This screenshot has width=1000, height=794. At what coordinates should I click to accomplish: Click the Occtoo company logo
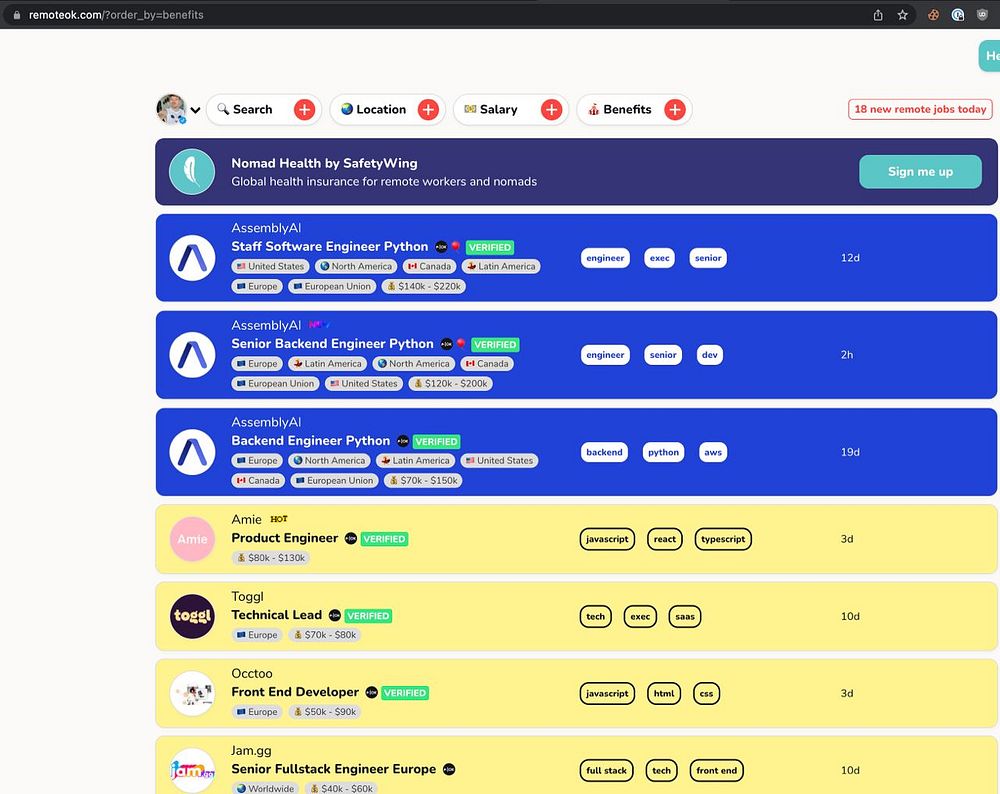coord(192,693)
